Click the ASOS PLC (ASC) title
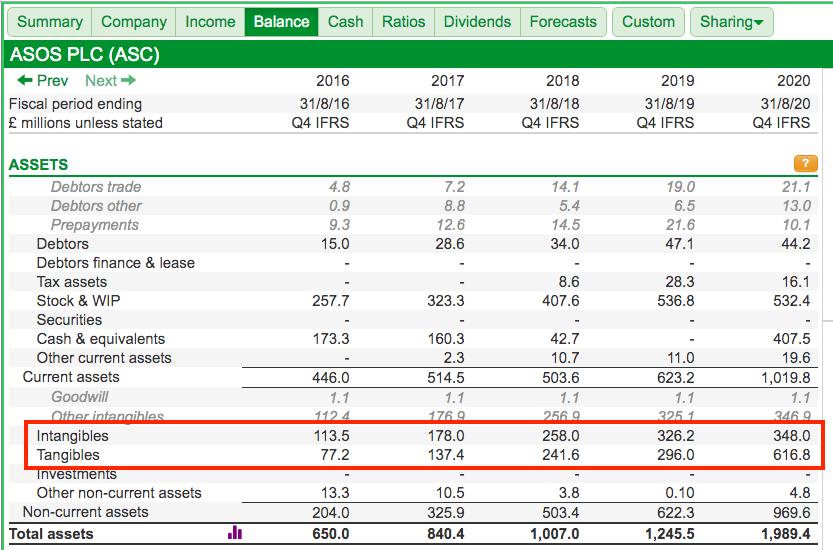 coord(85,55)
